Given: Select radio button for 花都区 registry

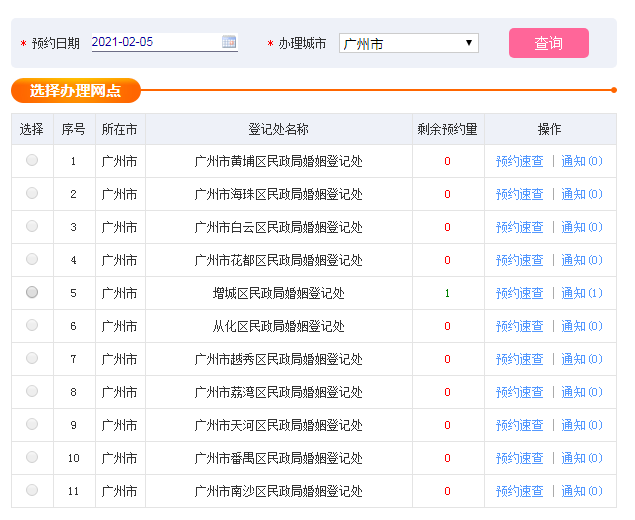Looking at the screenshot, I should pyautogui.click(x=32, y=259).
